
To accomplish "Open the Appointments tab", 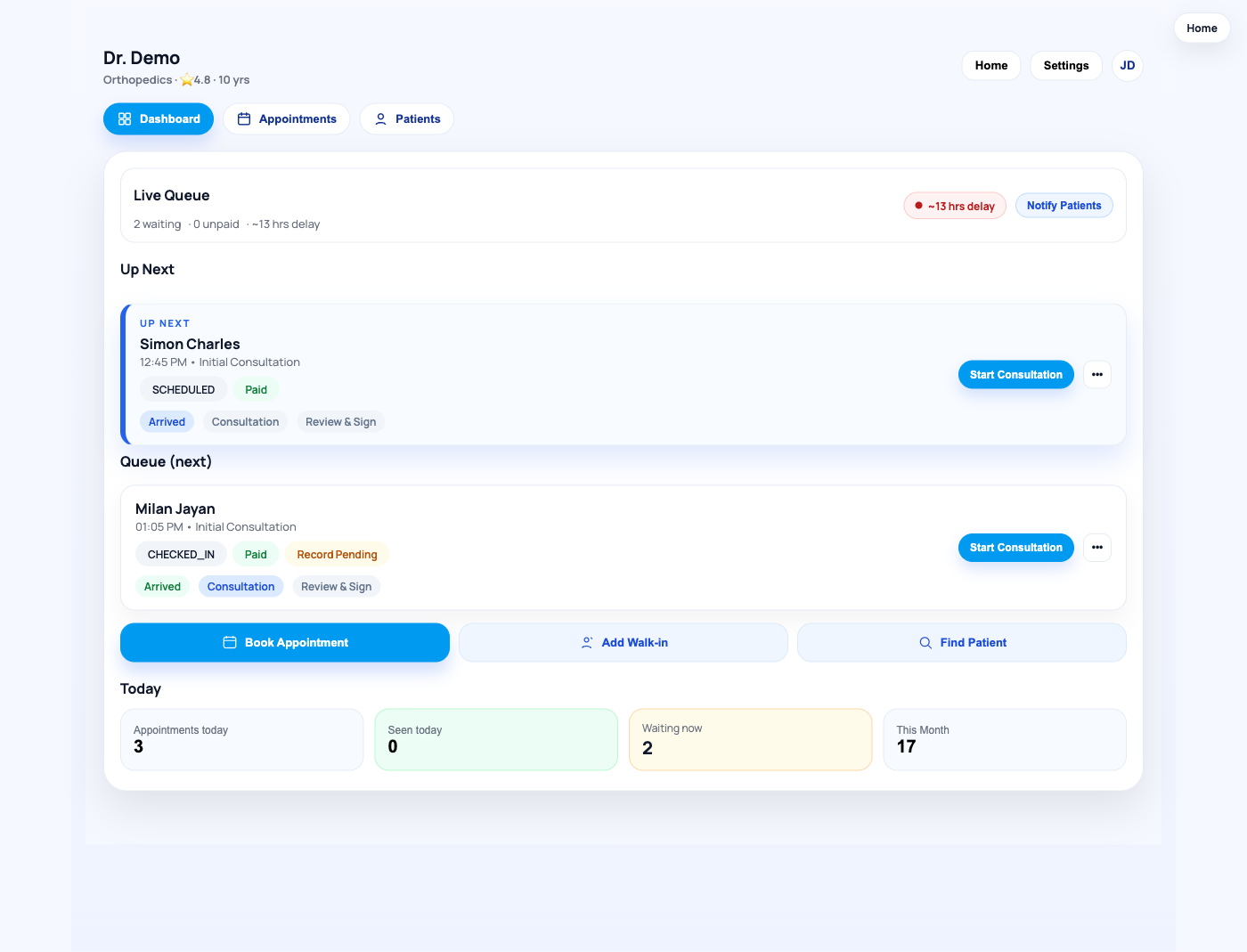I will coord(287,119).
